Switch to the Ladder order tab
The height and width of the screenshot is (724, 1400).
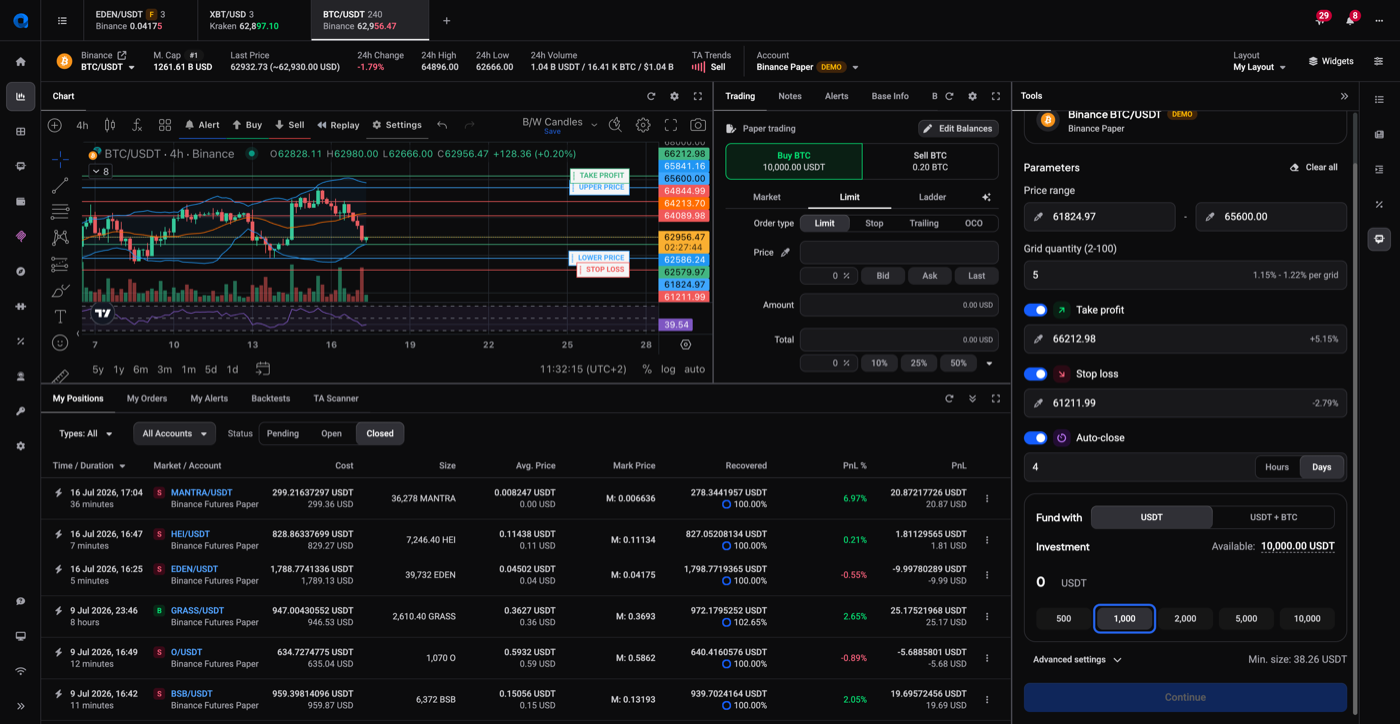932,197
